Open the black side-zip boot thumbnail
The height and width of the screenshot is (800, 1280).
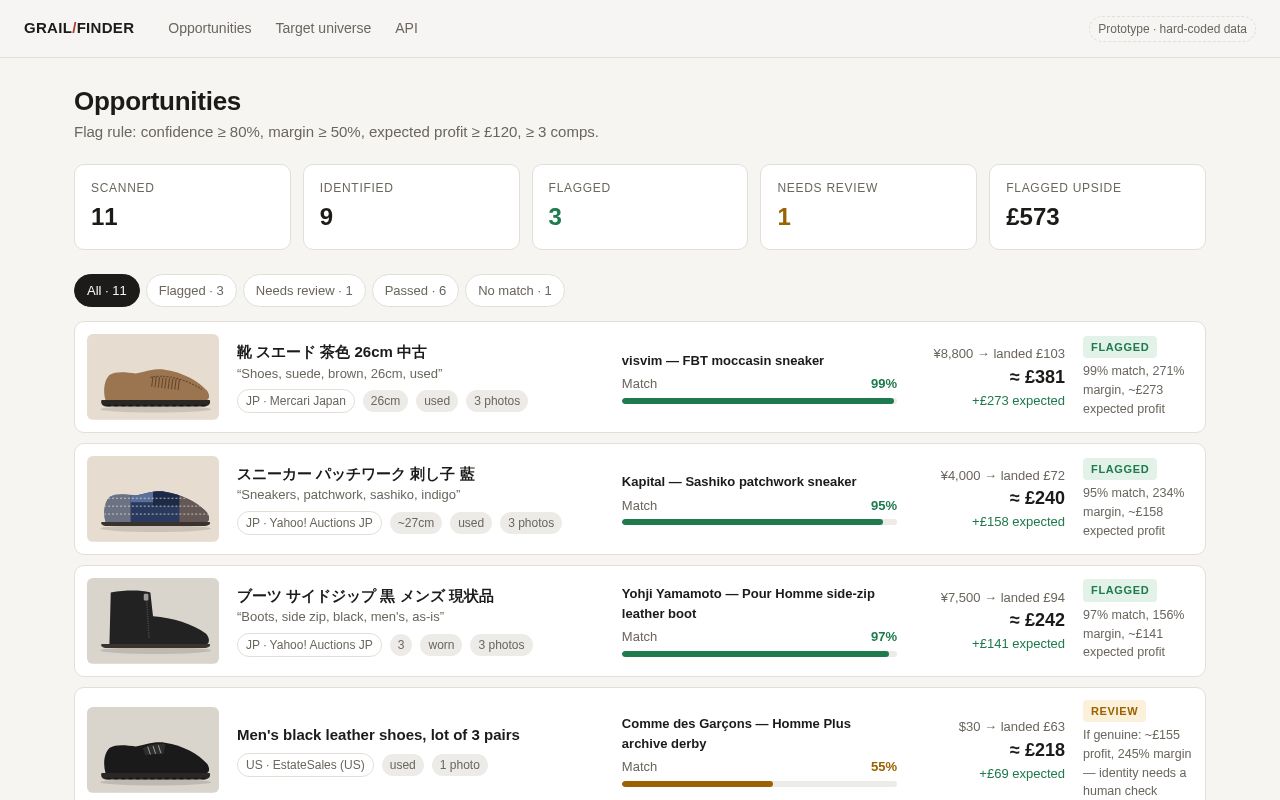point(153,621)
